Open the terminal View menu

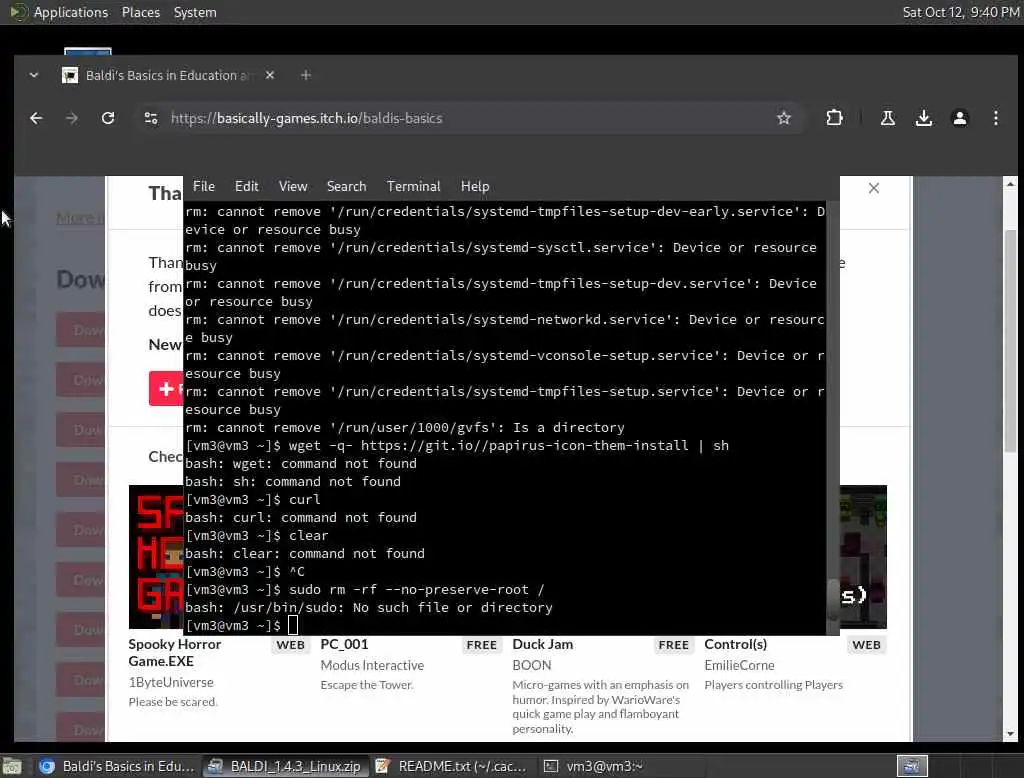tap(293, 186)
